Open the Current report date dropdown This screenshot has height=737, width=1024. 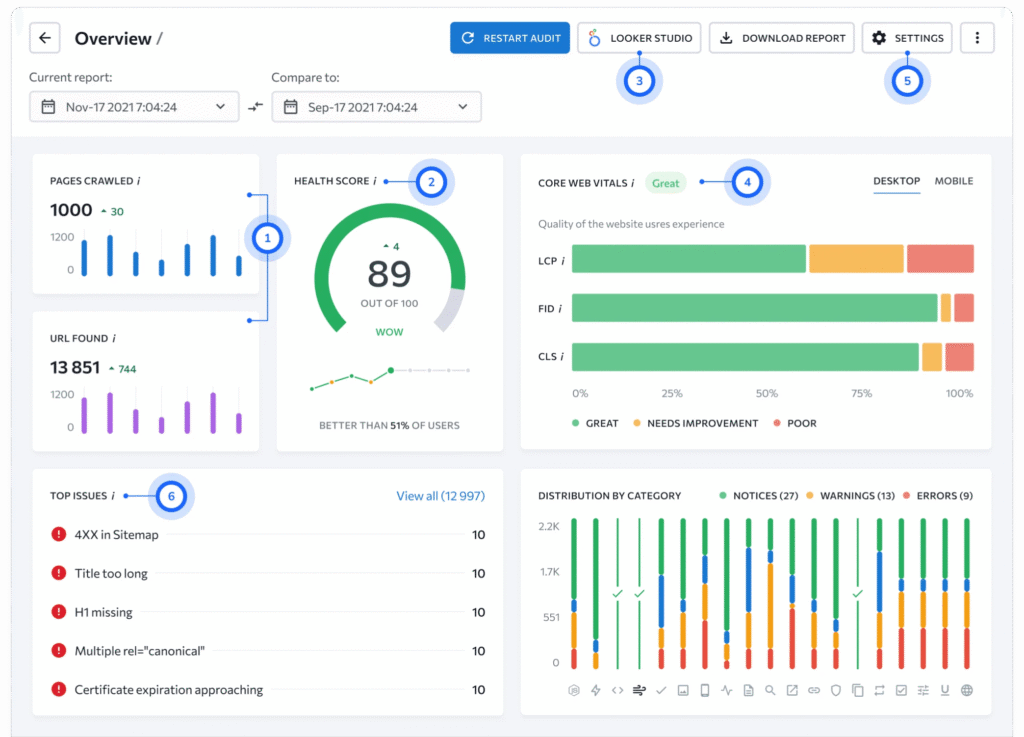[x=133, y=106]
